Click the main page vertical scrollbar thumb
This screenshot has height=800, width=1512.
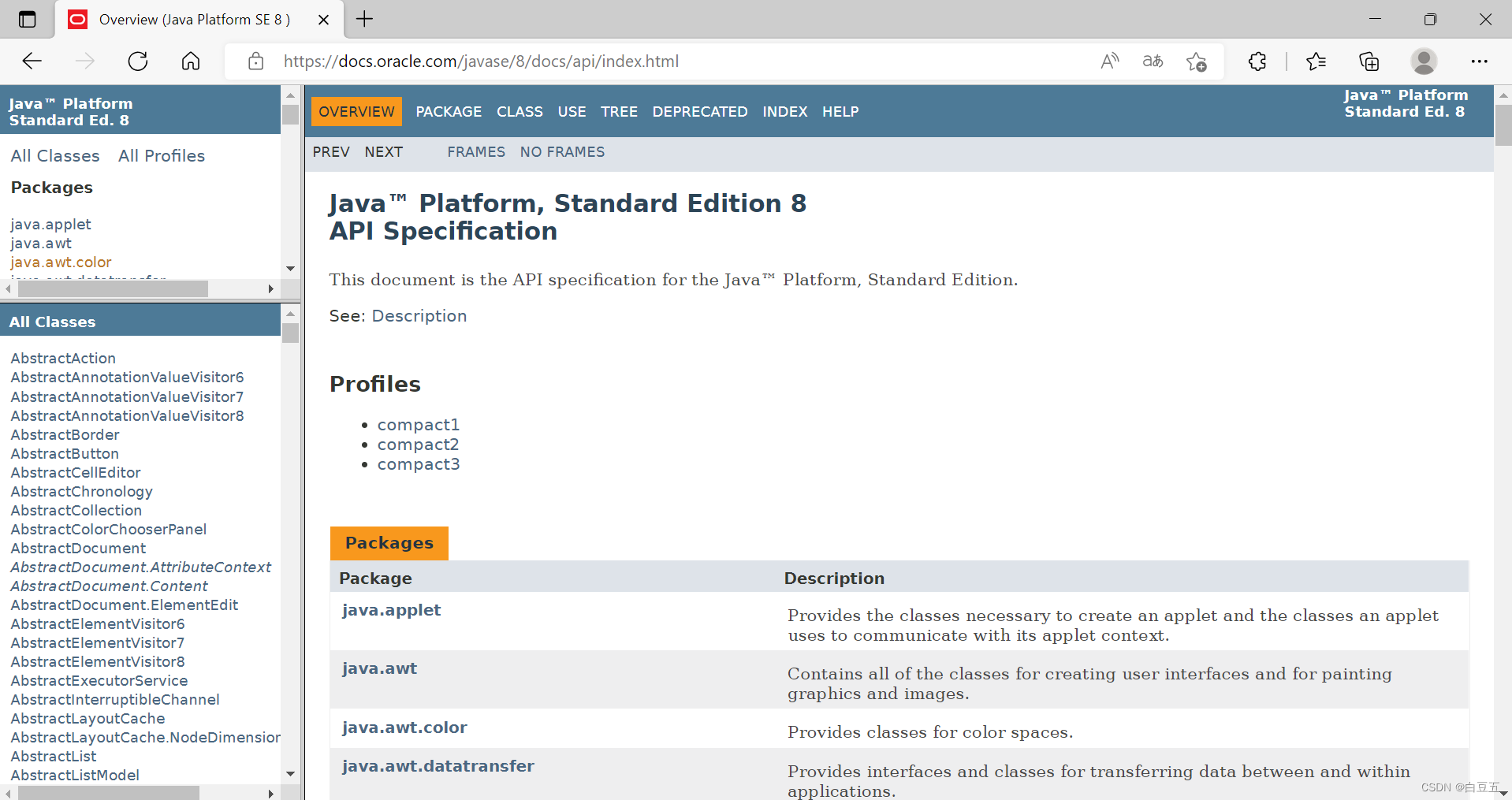(1503, 126)
